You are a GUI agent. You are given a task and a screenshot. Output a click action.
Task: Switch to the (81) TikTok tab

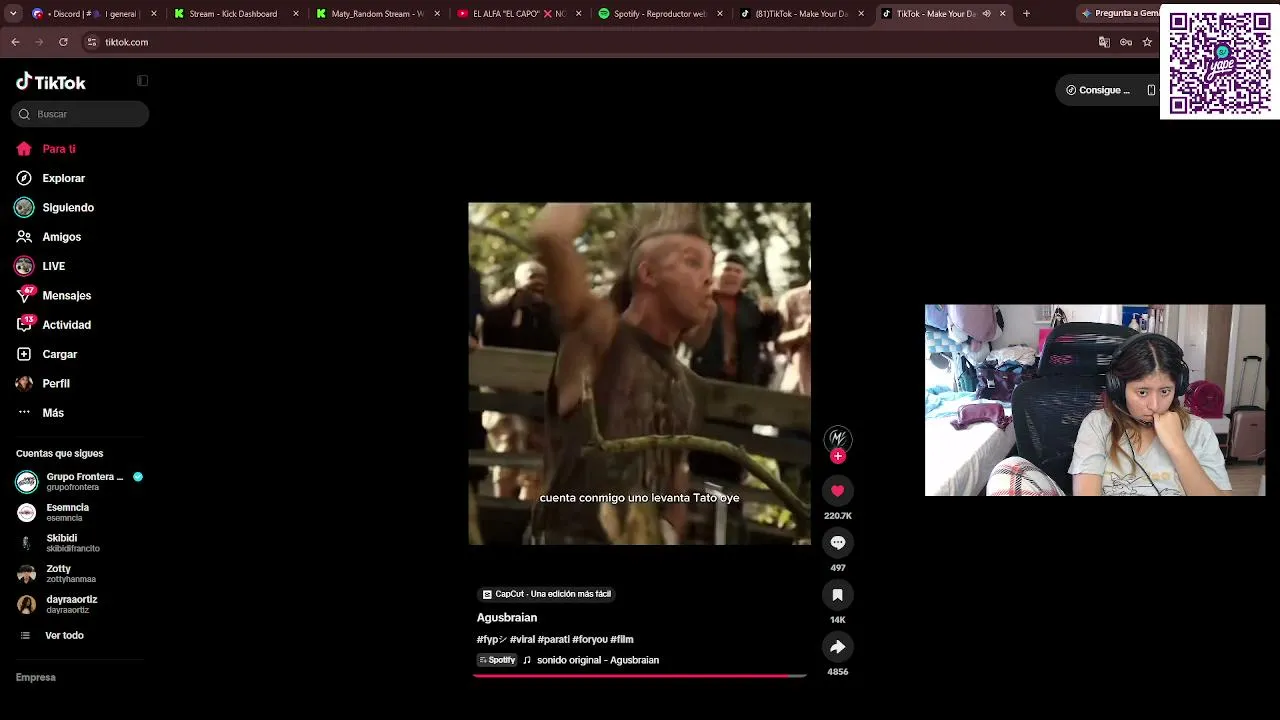[x=802, y=14]
